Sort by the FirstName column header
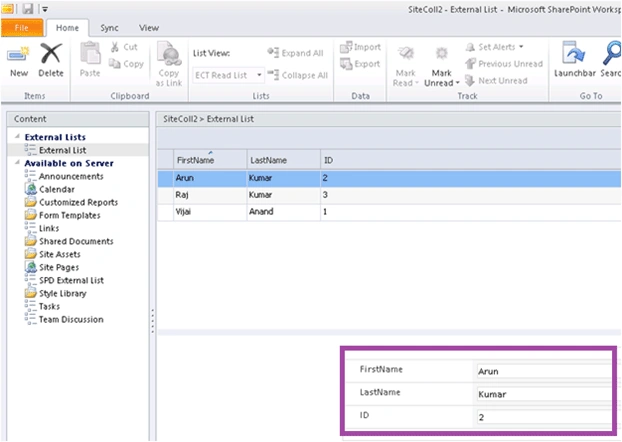622x442 pixels. point(210,160)
